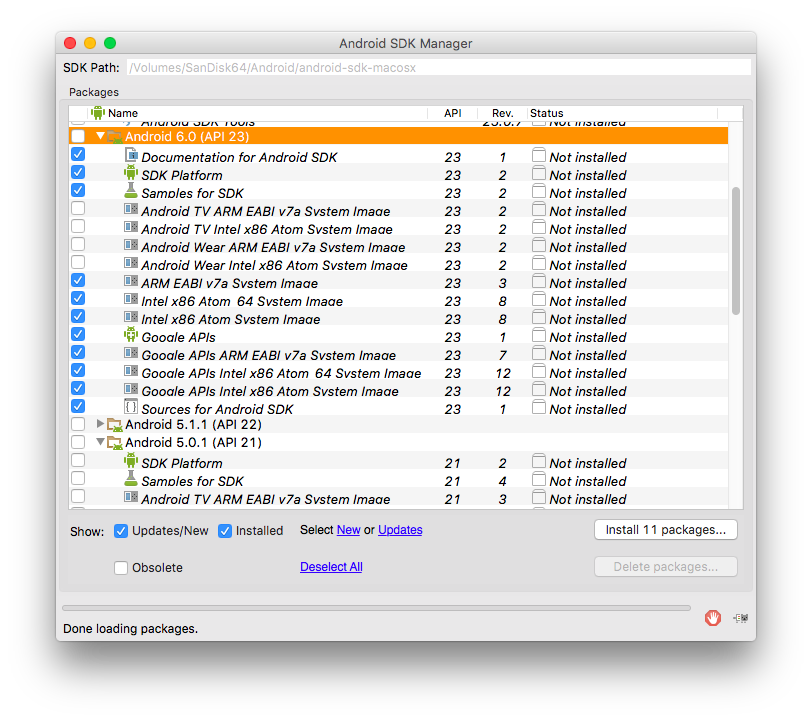Select the Sources for Android SDK row
The image size is (812, 721).
tap(398, 409)
